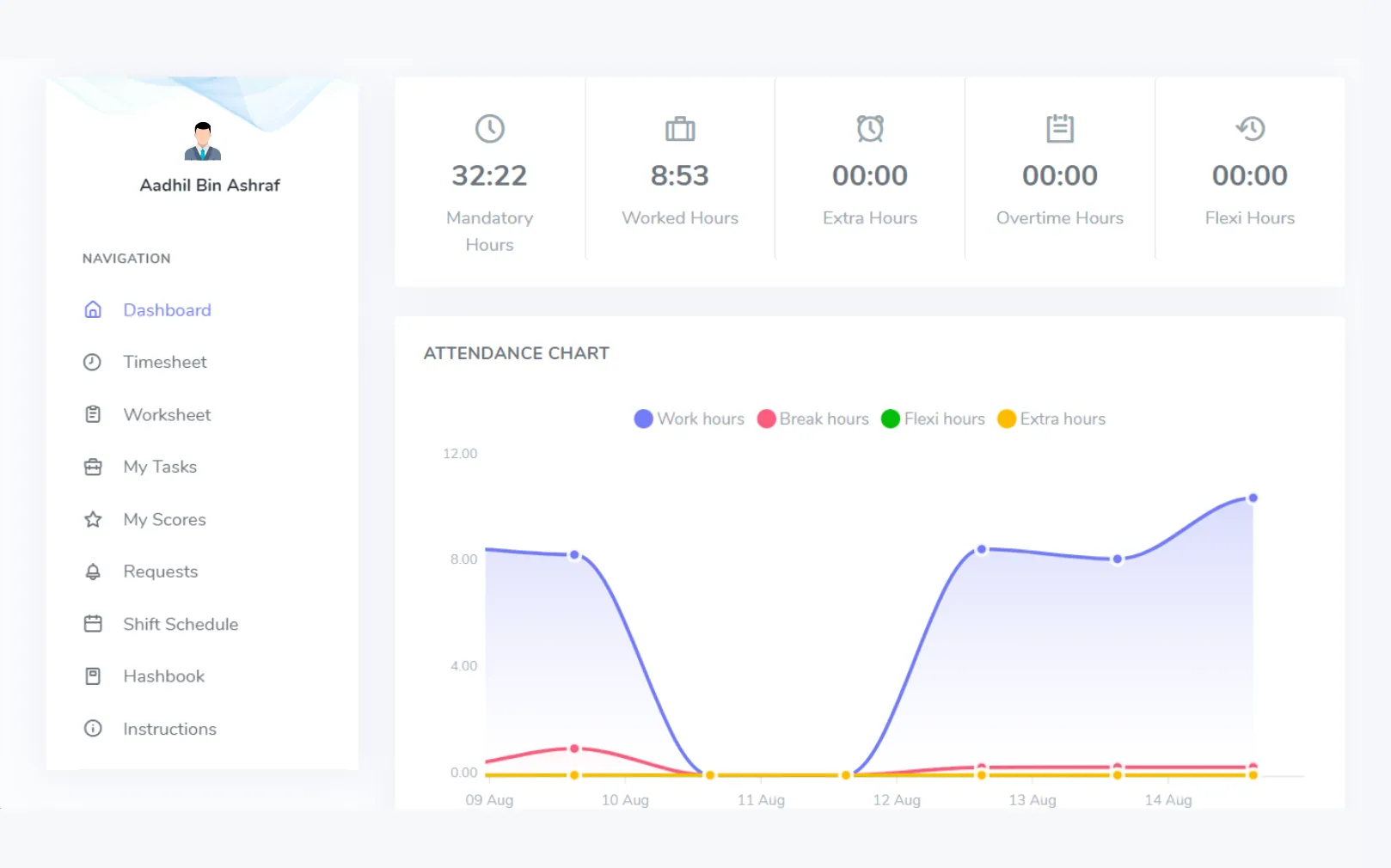The width and height of the screenshot is (1391, 868).
Task: Click the Worked Hours briefcase icon
Action: tap(680, 129)
